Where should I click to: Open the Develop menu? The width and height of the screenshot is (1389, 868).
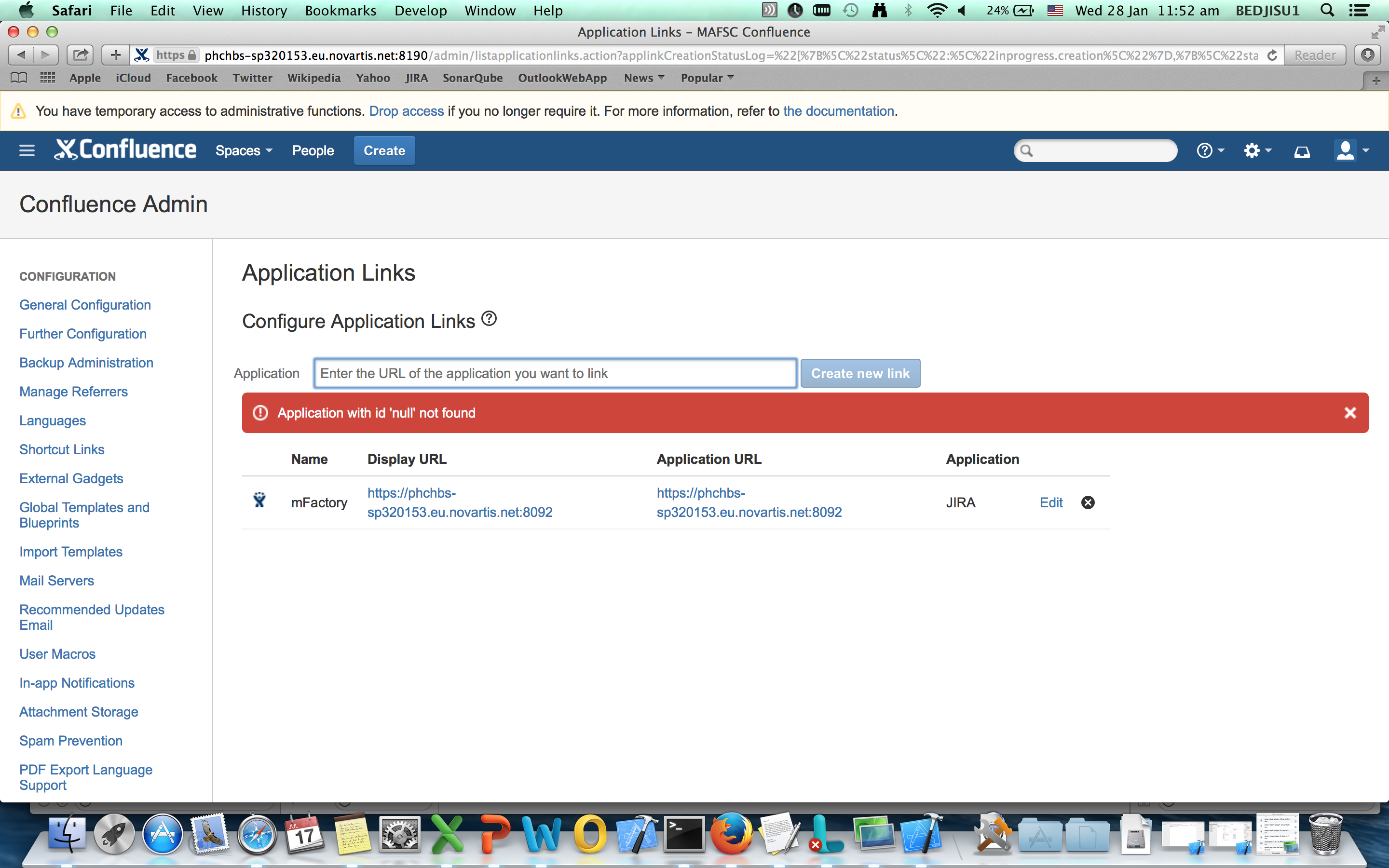[420, 10]
